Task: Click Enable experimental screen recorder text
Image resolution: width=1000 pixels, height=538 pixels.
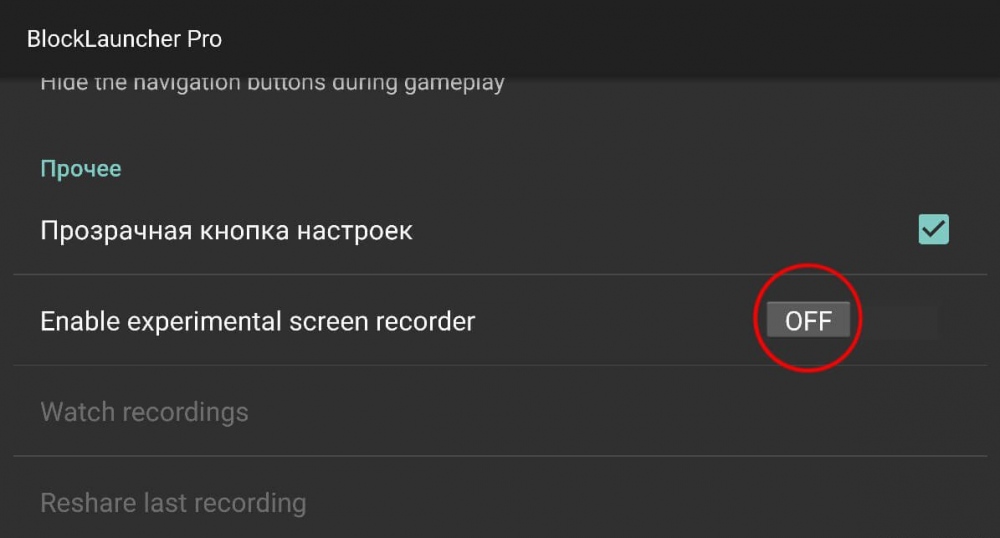Action: point(258,321)
